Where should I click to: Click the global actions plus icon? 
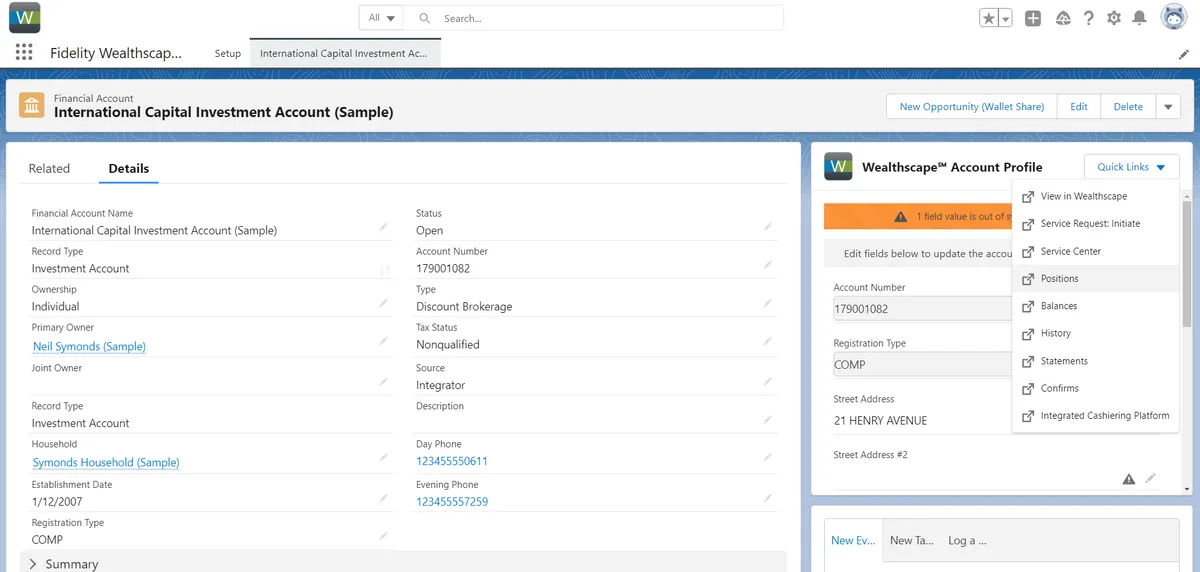point(1033,18)
